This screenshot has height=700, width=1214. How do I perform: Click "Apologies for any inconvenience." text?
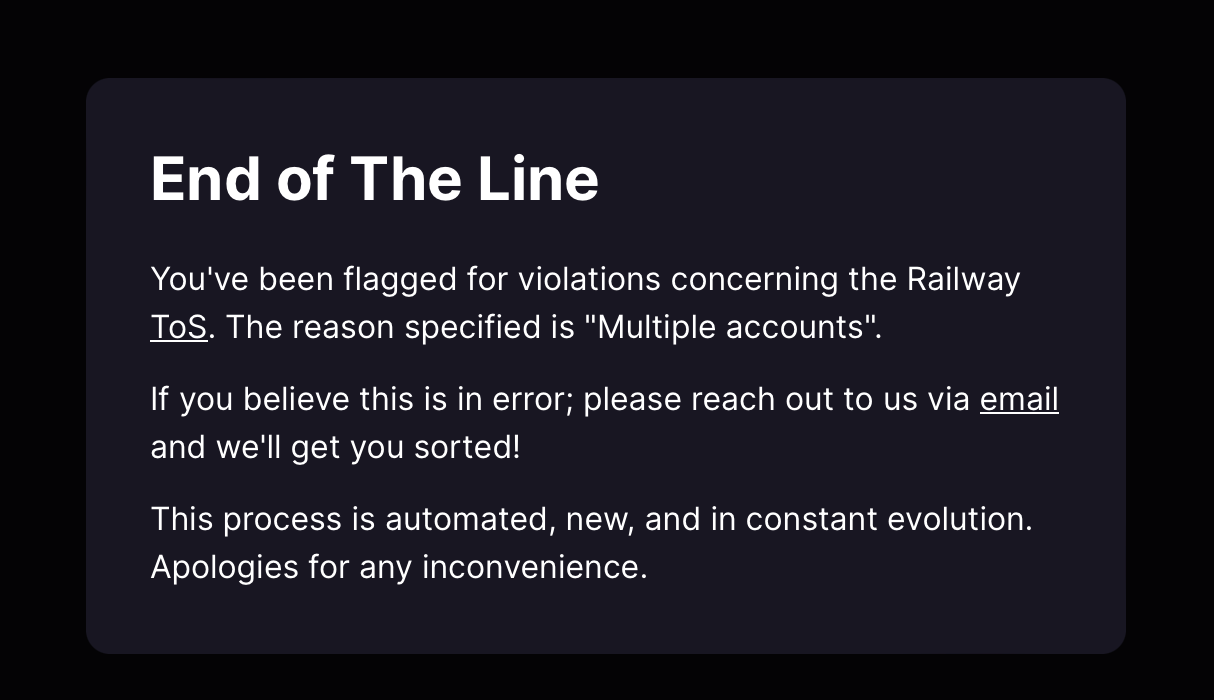398,567
